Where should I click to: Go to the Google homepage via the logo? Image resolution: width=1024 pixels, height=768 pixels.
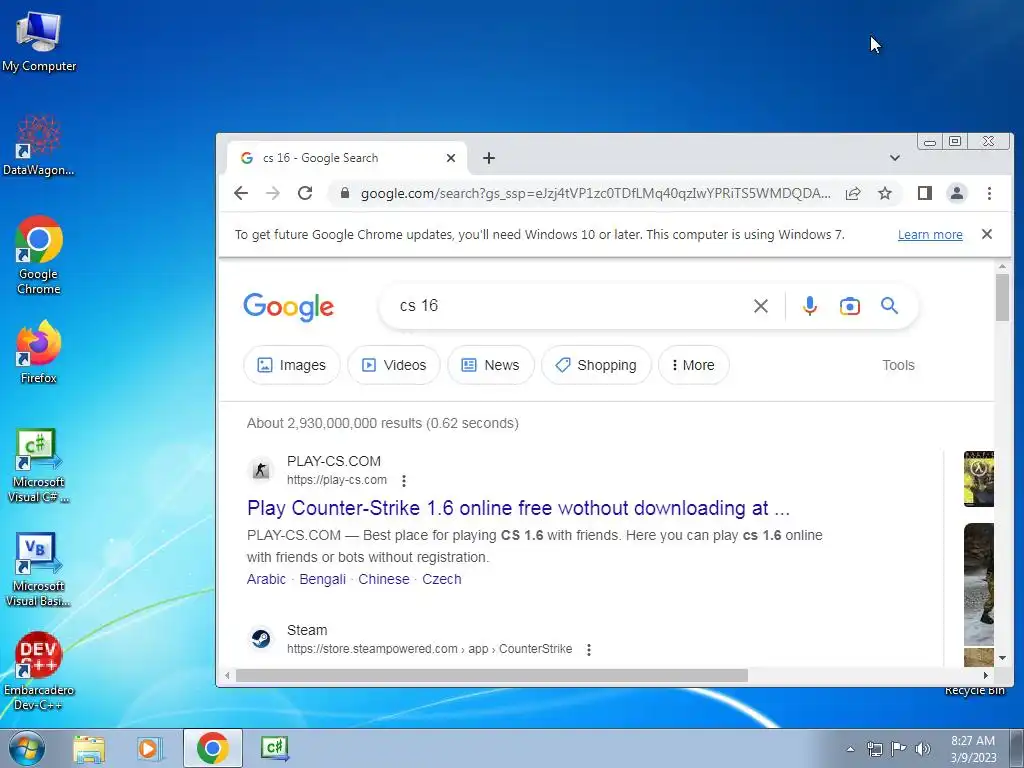coord(289,307)
